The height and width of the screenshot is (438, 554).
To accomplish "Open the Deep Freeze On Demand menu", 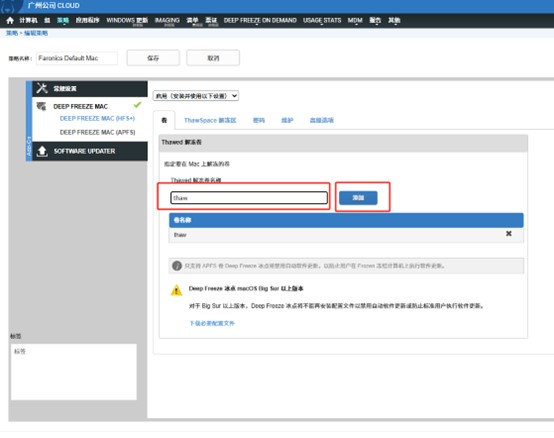I will click(x=260, y=20).
